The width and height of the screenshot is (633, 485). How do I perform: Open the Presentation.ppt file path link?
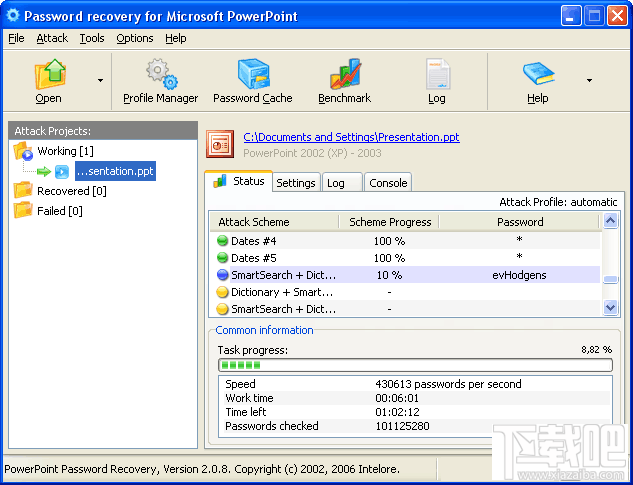351,137
